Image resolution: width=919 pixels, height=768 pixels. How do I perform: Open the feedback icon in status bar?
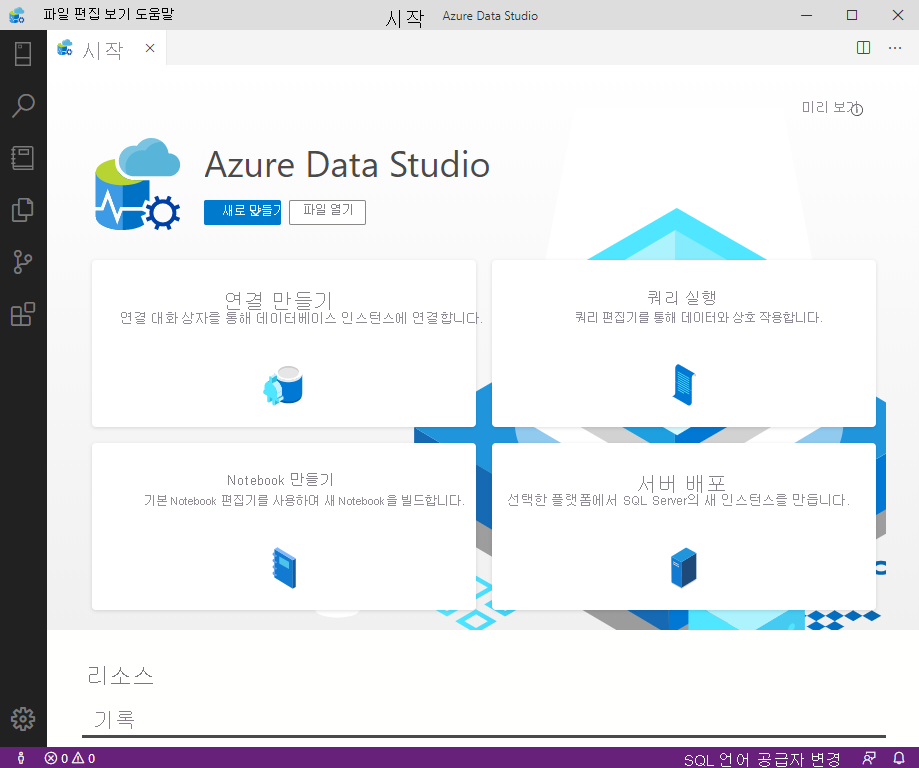tap(869, 758)
